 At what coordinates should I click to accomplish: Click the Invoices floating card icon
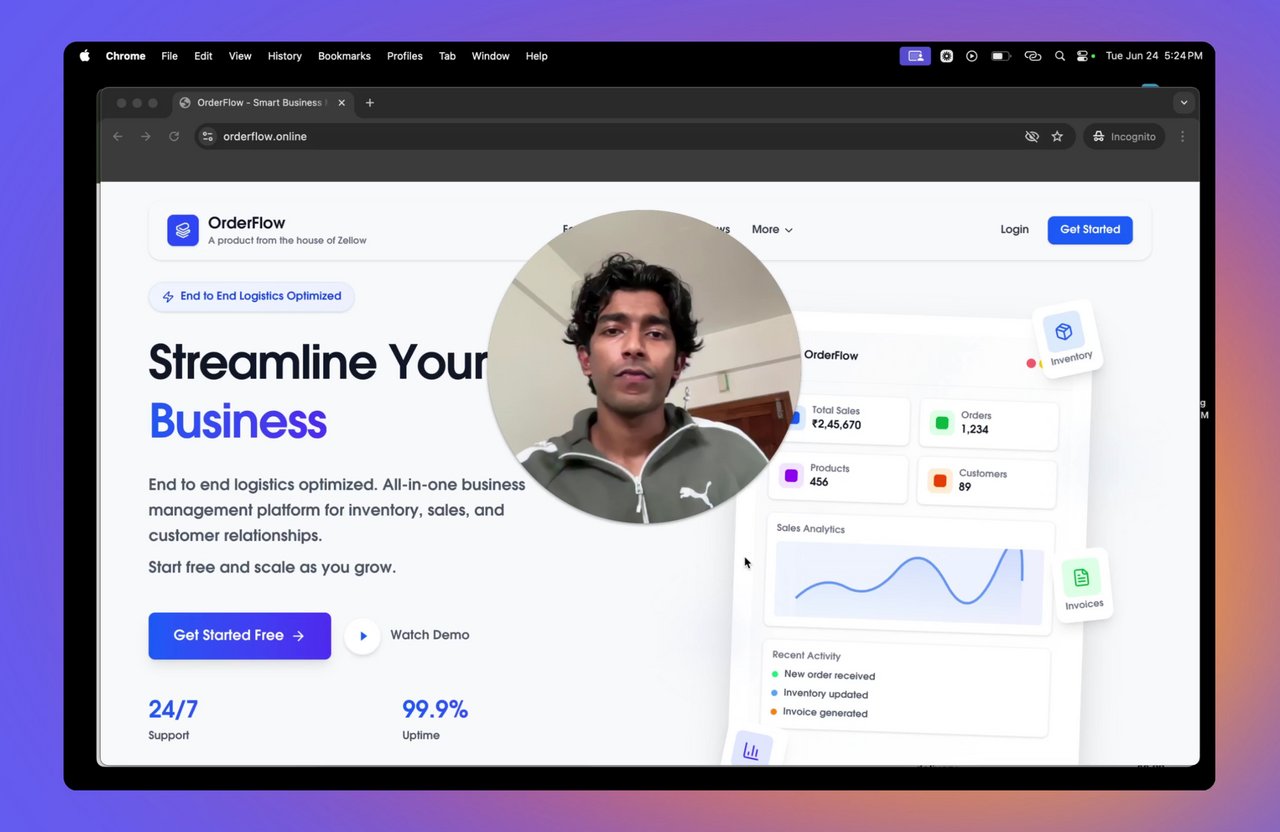(x=1081, y=577)
